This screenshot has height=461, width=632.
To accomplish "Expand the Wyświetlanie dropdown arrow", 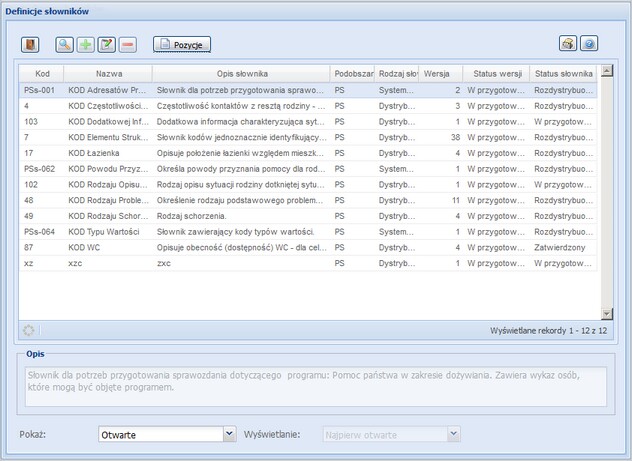I will coord(453,435).
